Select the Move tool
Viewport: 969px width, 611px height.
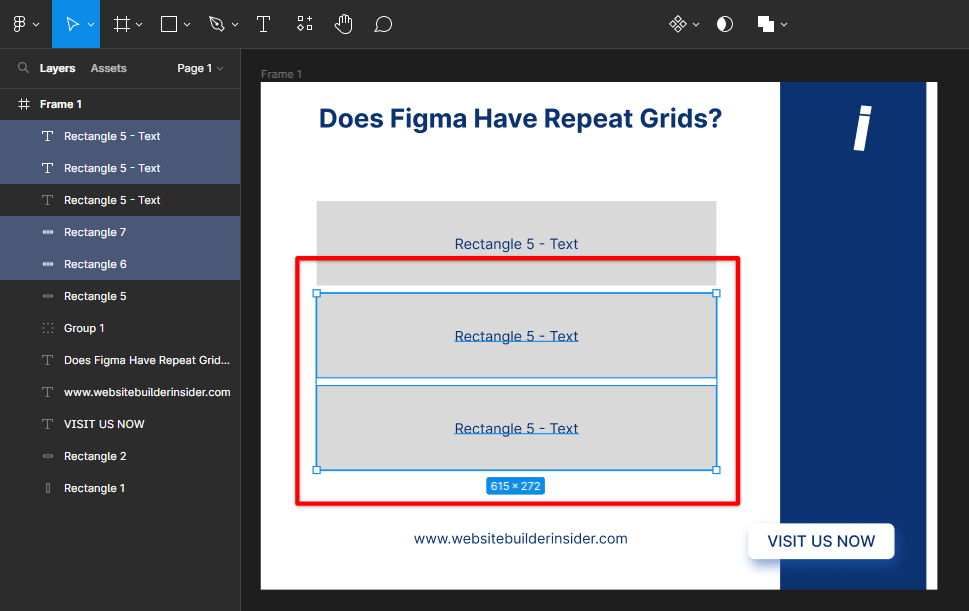pyautogui.click(x=71, y=24)
